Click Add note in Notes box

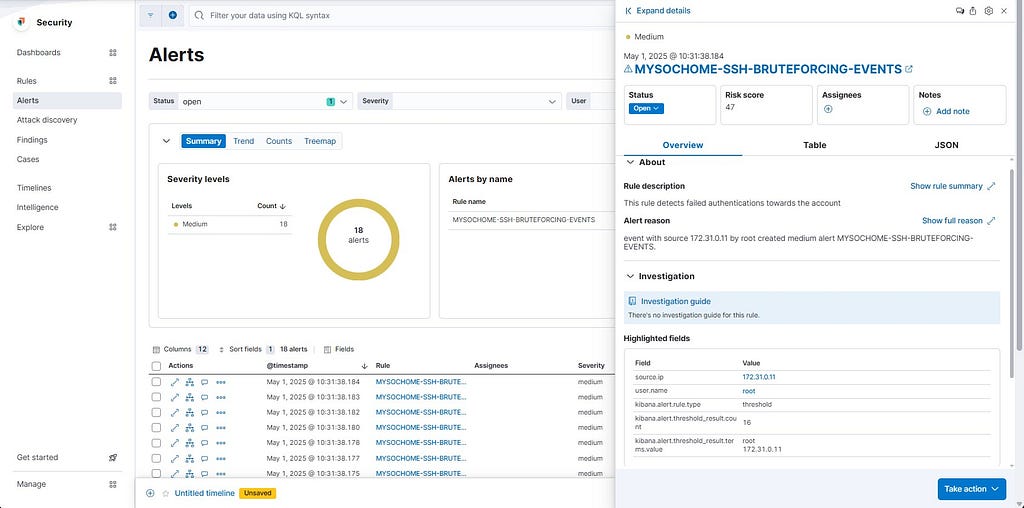[946, 111]
